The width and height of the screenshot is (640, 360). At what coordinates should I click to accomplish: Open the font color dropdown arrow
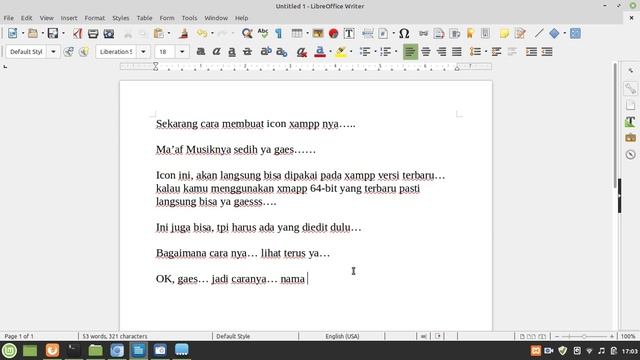(x=330, y=52)
